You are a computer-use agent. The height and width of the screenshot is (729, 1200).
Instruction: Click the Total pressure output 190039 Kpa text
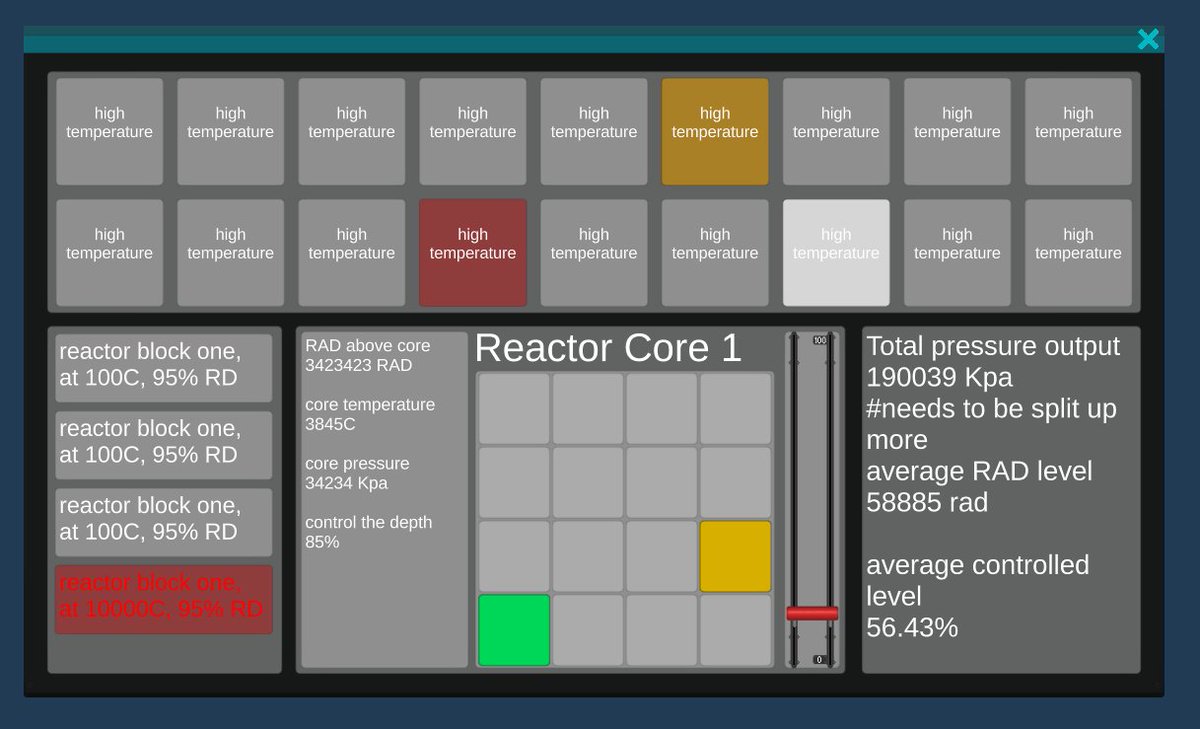pos(993,362)
